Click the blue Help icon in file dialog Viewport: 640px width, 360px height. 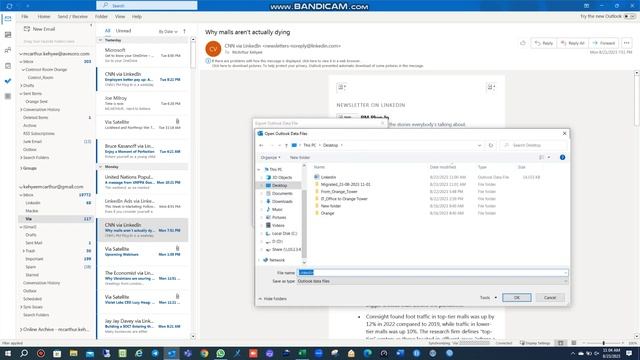562,158
